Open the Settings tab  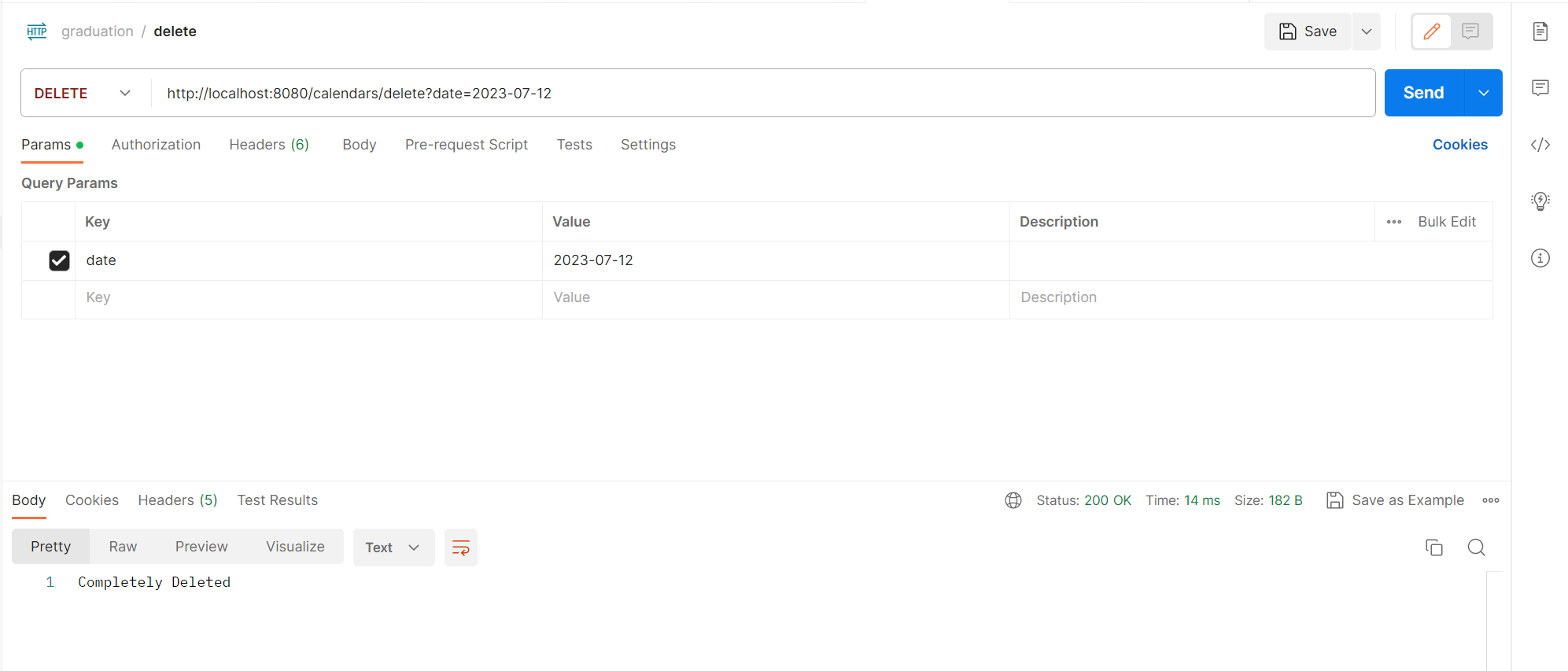coord(648,145)
